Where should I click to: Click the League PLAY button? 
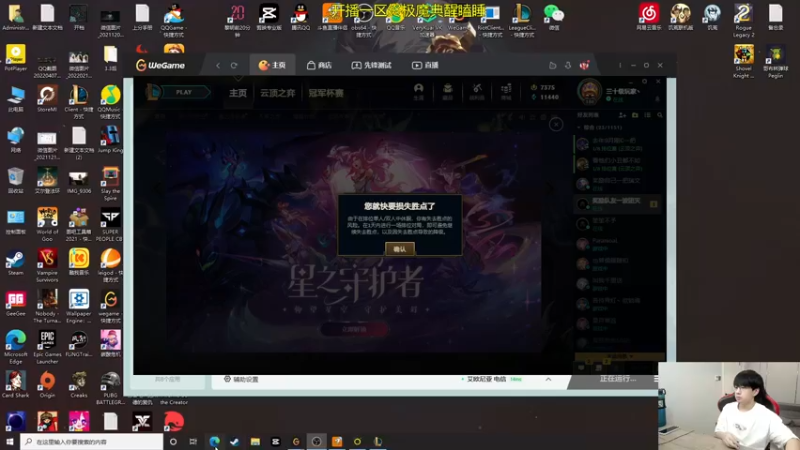coord(184,92)
